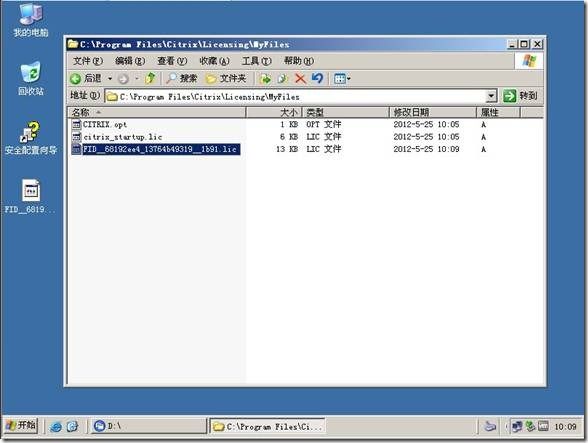This screenshot has height=443, width=588.
Task: Sort by the Size column header
Action: point(274,112)
